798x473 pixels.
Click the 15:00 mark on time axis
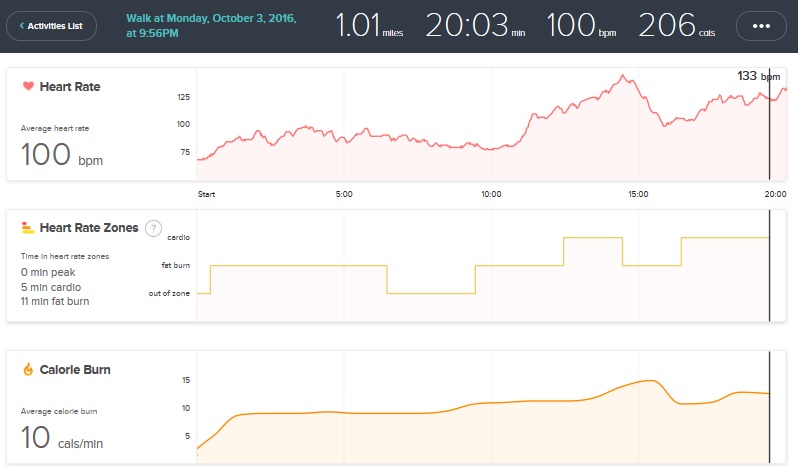(638, 194)
